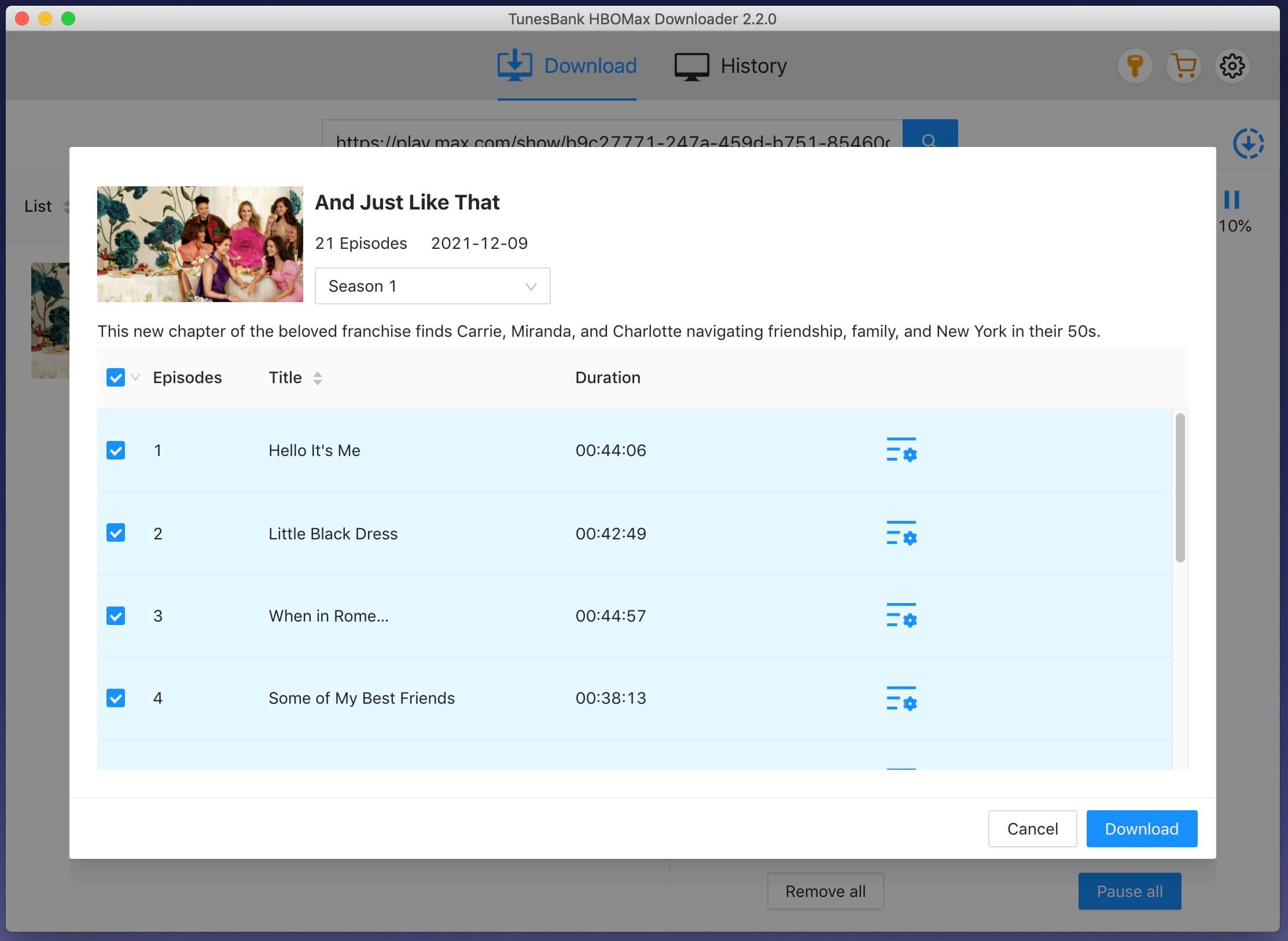Uncheck episode 2 Little Black Dress
Viewport: 1288px width, 941px height.
coord(116,533)
